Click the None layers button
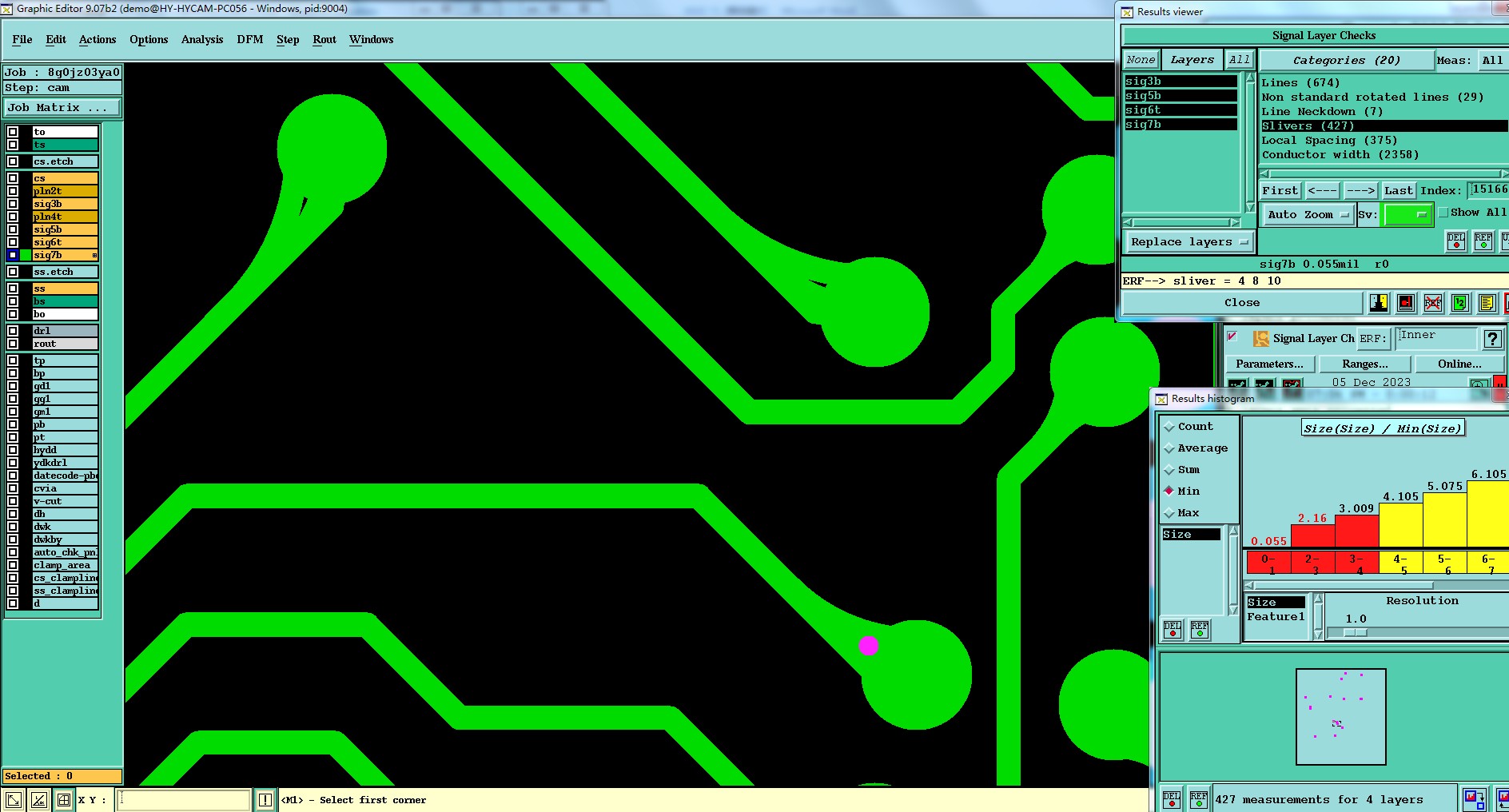Screen dimensions: 1509x812 pyautogui.click(x=1141, y=60)
